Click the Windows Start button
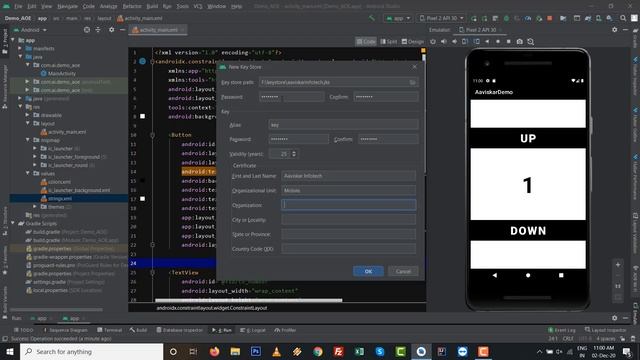This screenshot has width=640, height=360. point(9,351)
